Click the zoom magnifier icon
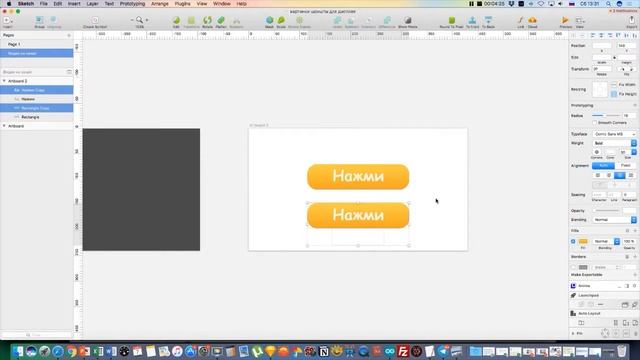Screen dimensions: 640x360 140,20
